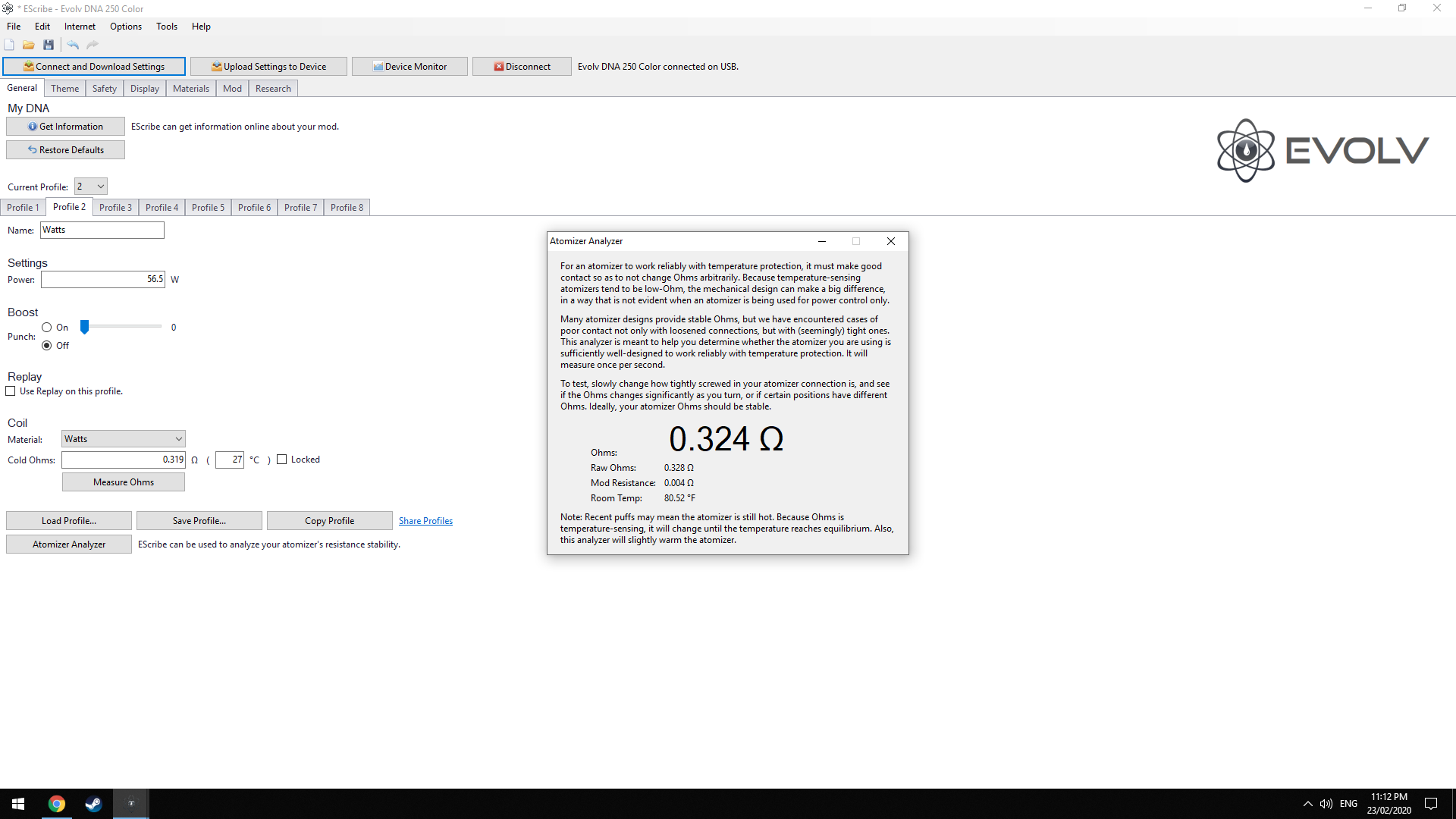The height and width of the screenshot is (819, 1456).
Task: Click the Punch boost slider handle
Action: tap(85, 327)
